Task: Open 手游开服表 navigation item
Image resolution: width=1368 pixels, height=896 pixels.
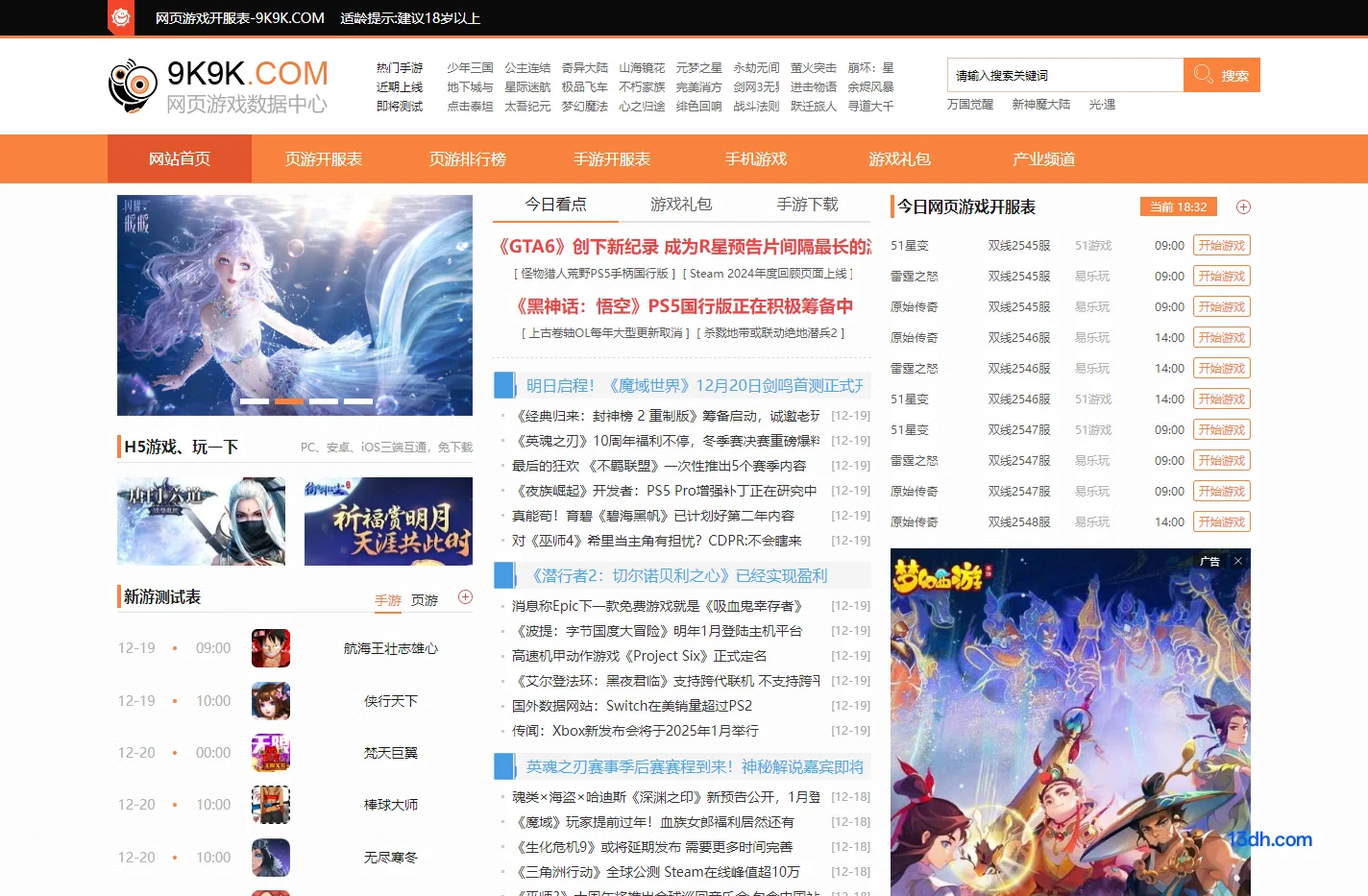Action: (x=612, y=158)
